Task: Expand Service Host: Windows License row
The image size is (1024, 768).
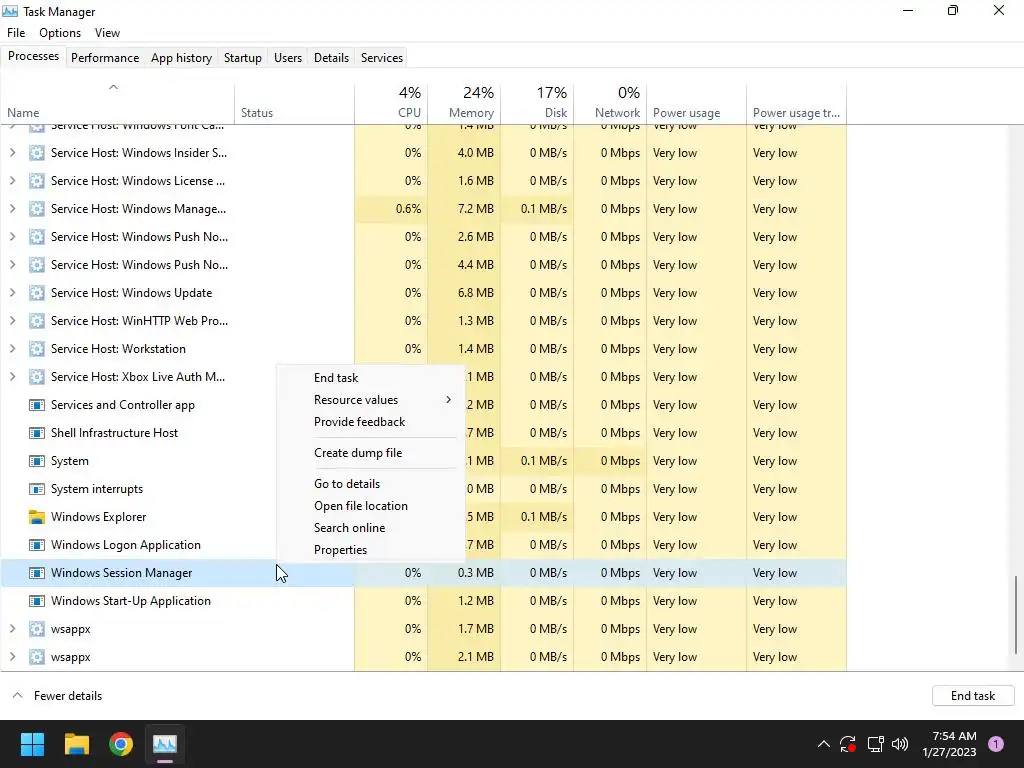Action: pos(12,181)
